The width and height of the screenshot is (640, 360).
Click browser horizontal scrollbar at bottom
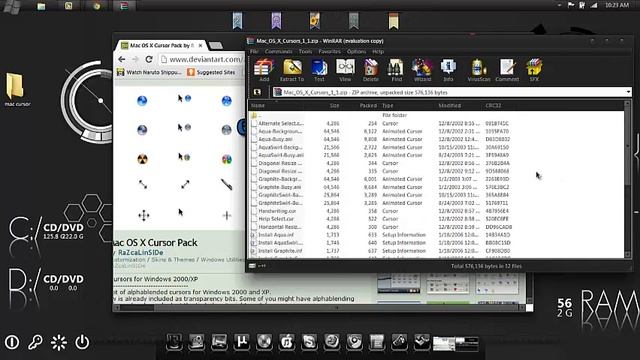[x=318, y=308]
